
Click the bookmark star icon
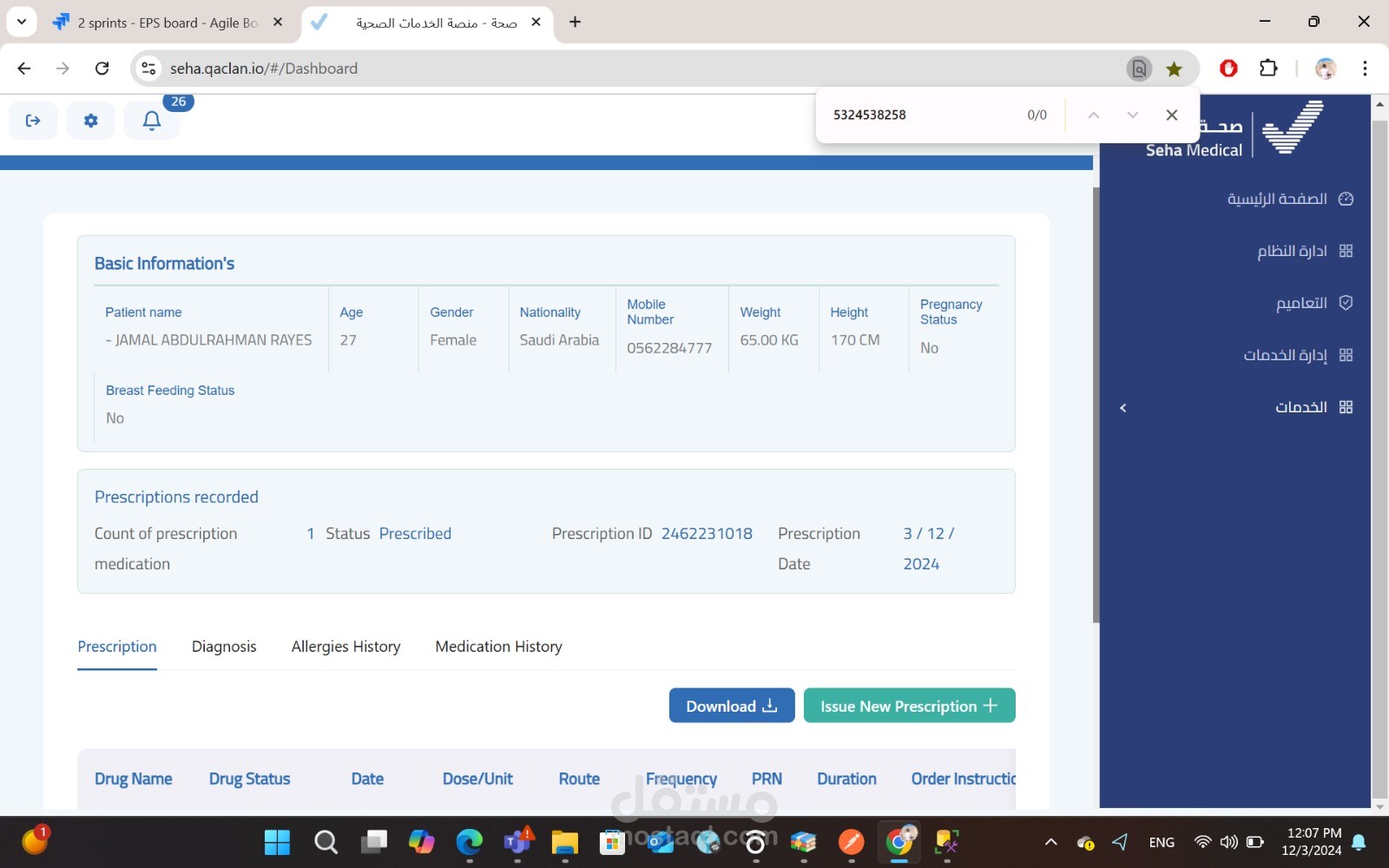pos(1174,69)
